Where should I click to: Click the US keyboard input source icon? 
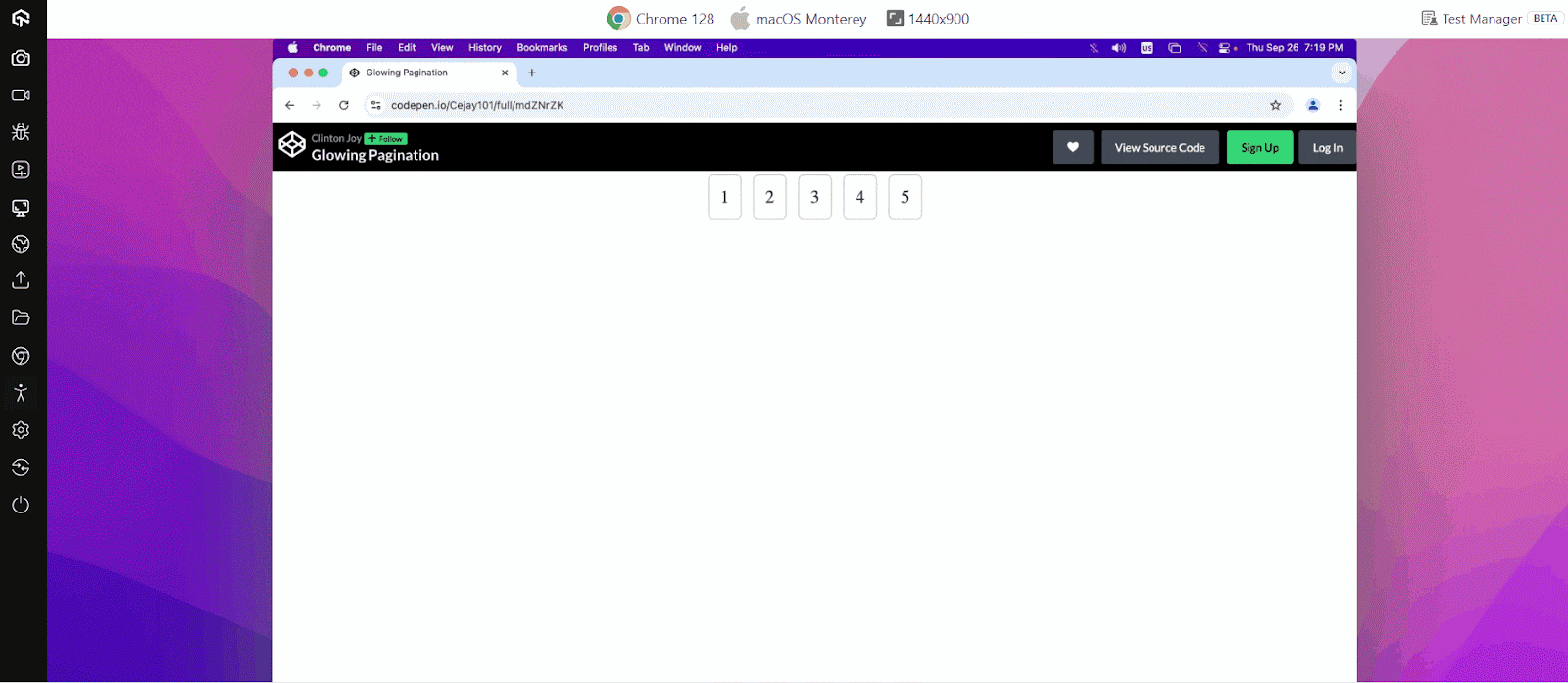click(x=1147, y=47)
